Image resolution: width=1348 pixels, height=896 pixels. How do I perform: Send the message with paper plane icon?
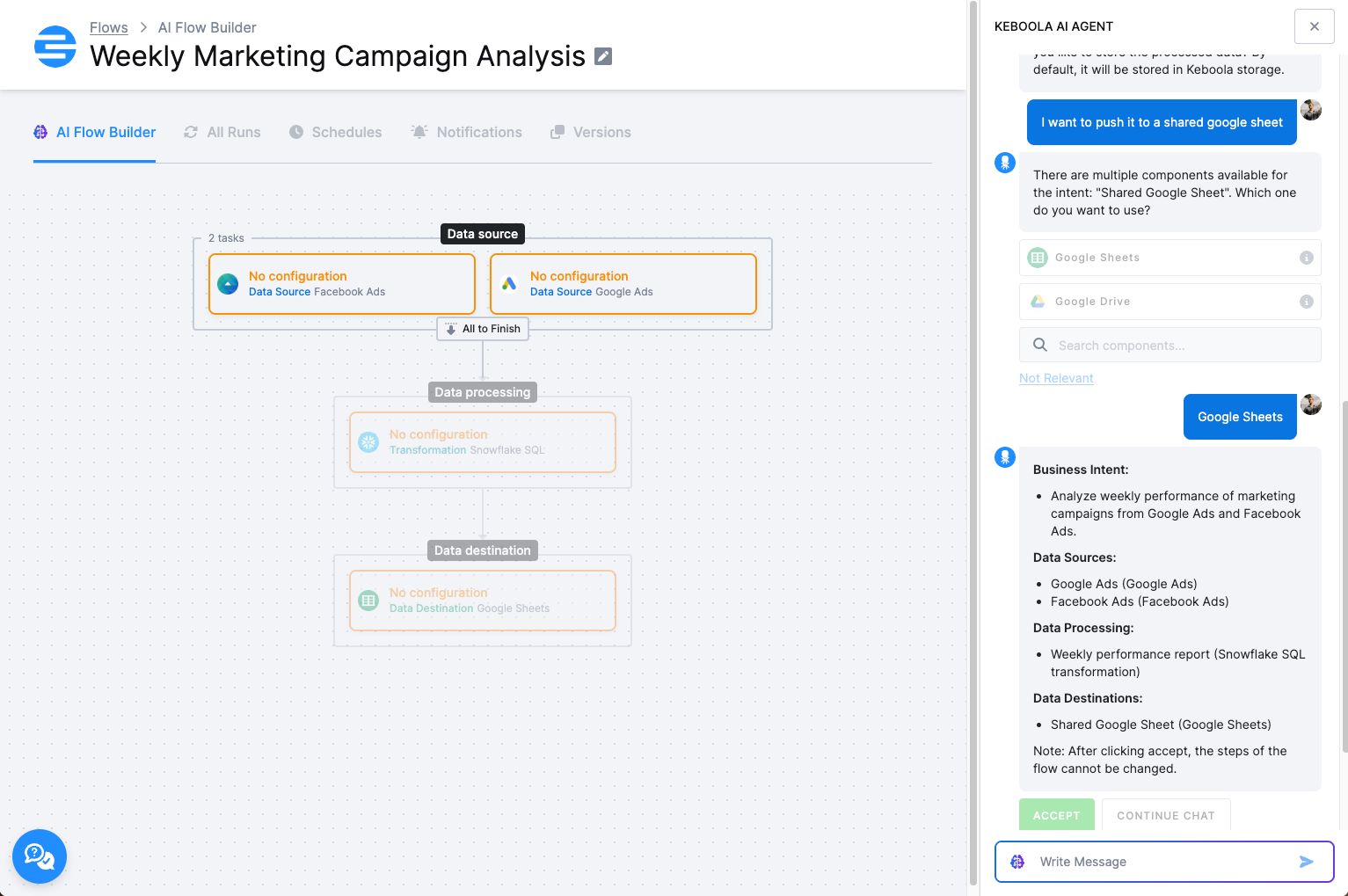coord(1307,862)
